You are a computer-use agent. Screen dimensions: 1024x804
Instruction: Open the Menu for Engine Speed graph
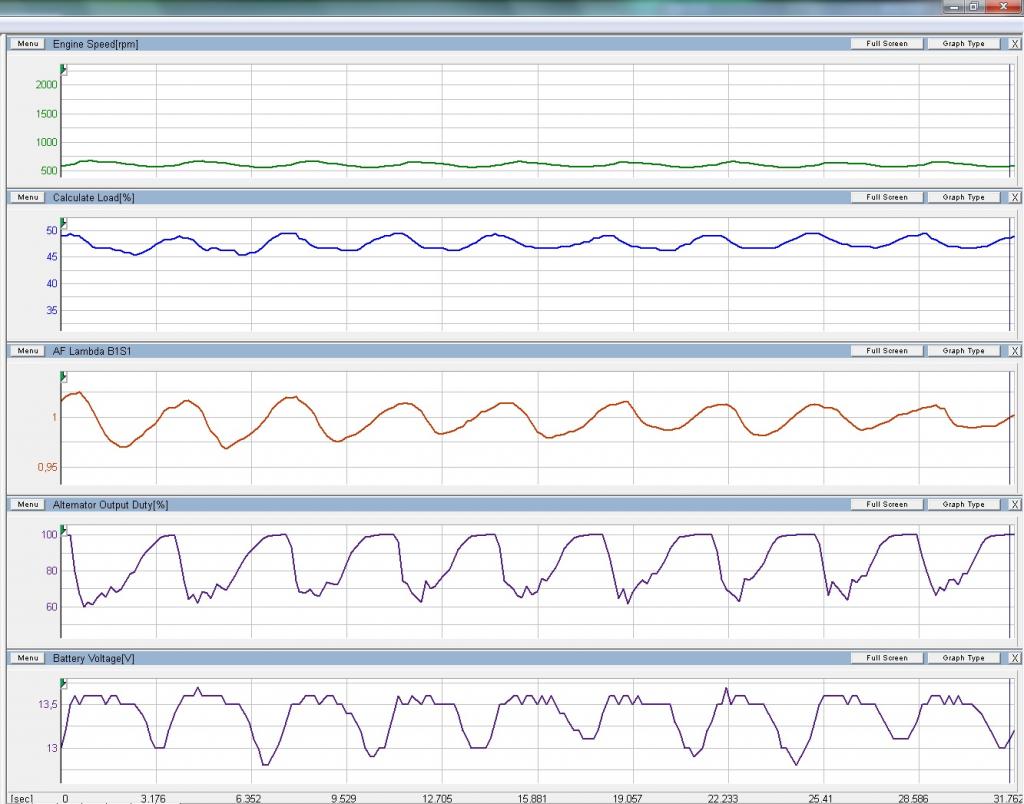coord(27,44)
